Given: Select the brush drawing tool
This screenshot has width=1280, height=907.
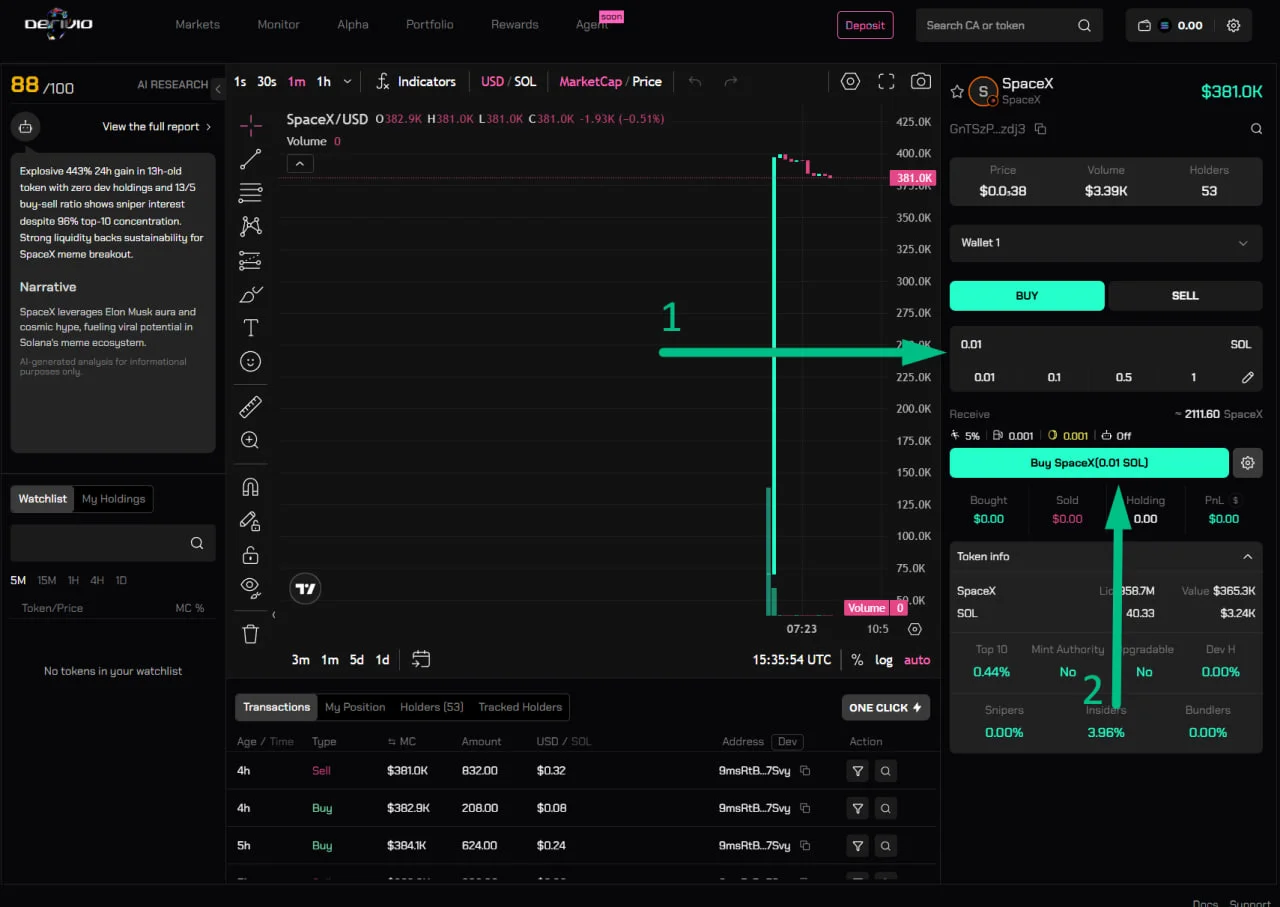Looking at the screenshot, I should coord(251,294).
